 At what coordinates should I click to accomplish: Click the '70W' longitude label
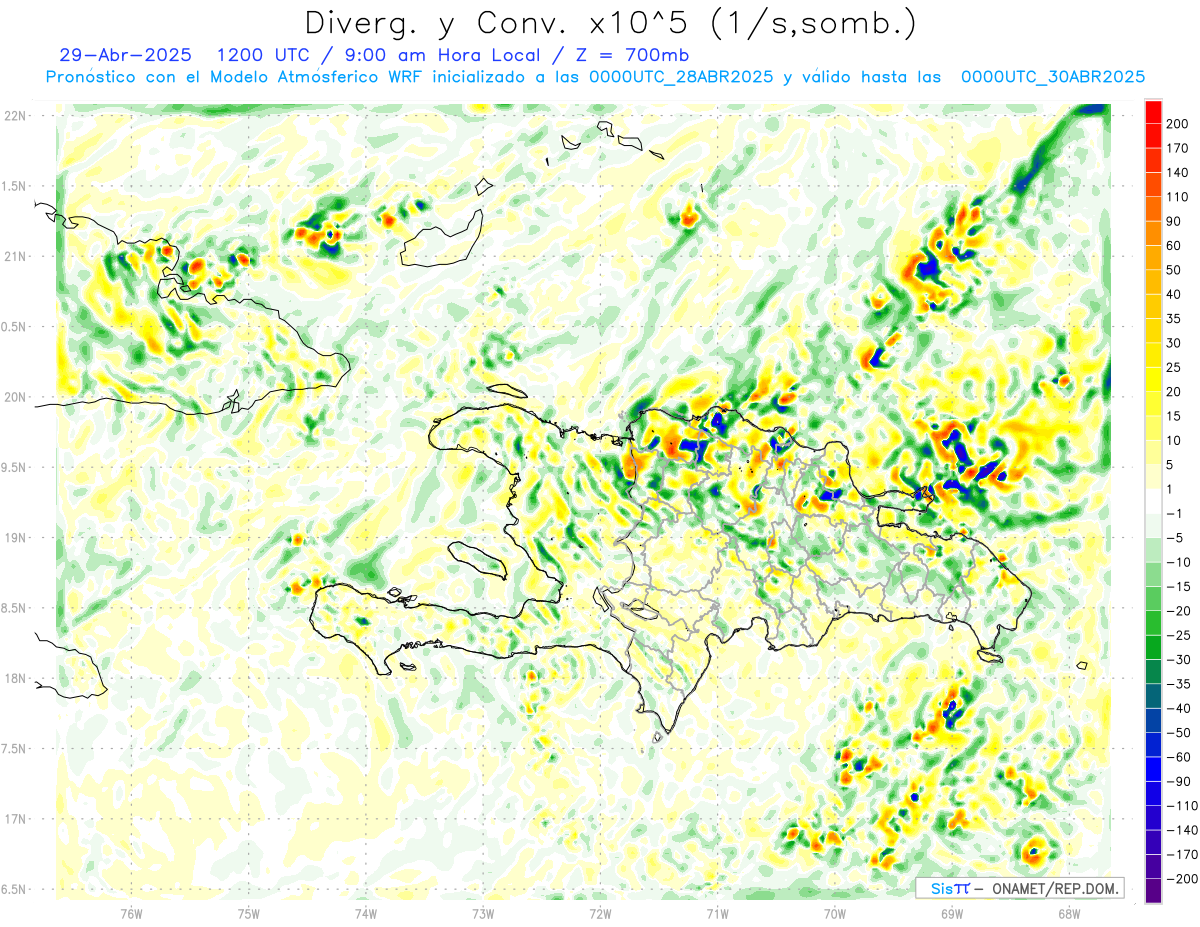[835, 914]
